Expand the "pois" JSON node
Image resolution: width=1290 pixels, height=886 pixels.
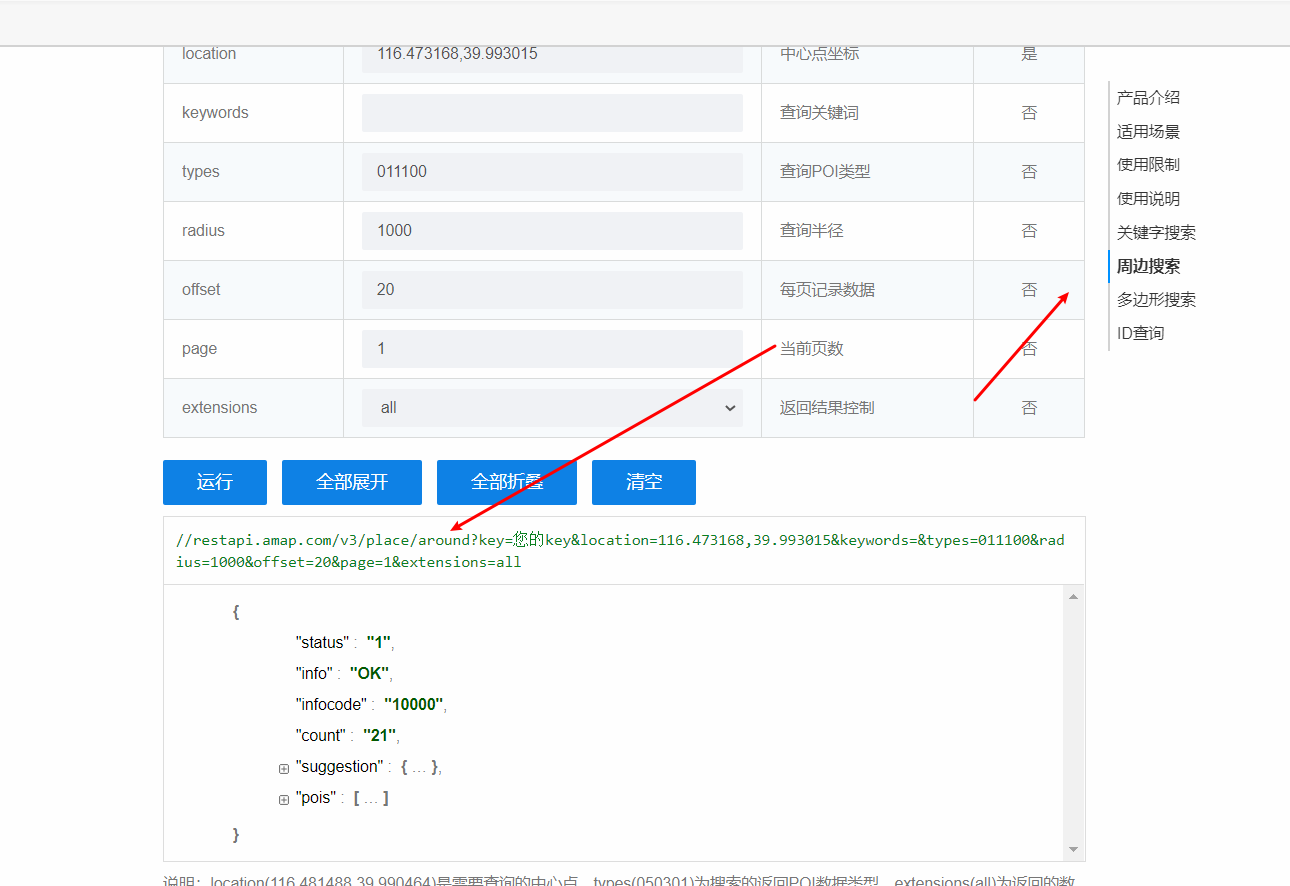[x=284, y=799]
